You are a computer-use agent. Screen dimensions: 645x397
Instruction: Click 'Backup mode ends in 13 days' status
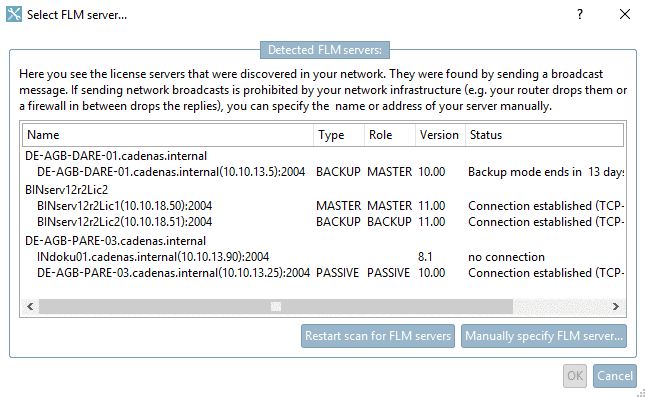click(x=546, y=172)
